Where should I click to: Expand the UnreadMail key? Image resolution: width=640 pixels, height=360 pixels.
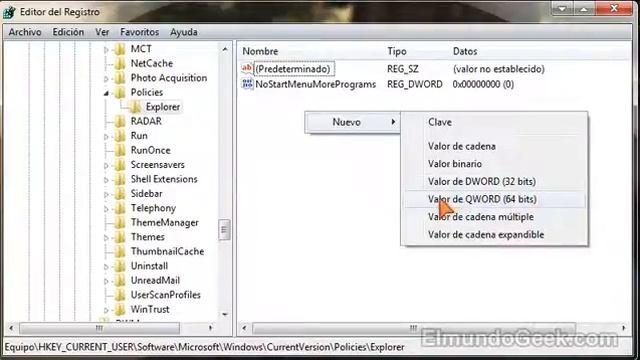pos(106,281)
